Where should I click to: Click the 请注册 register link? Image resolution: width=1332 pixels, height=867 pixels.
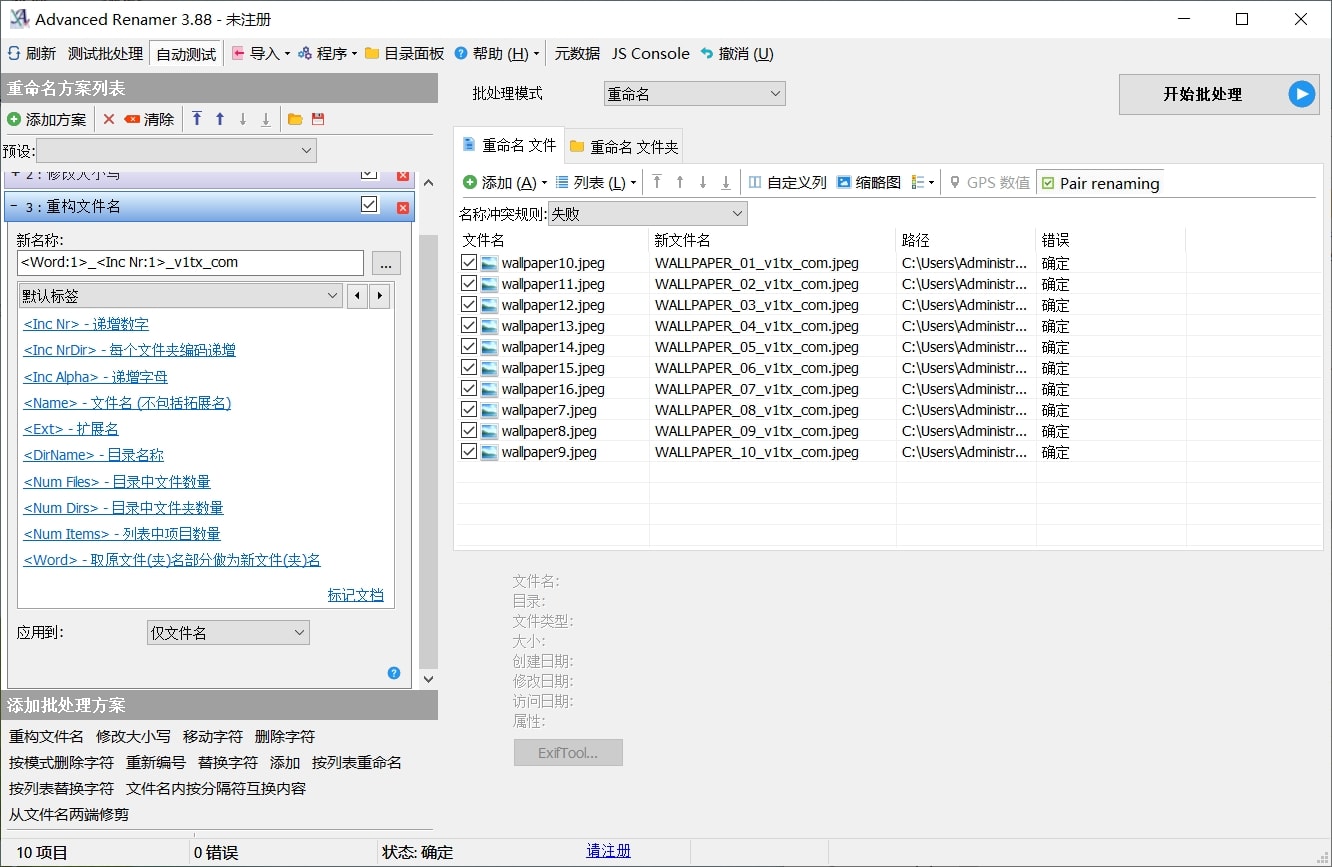pyautogui.click(x=609, y=851)
